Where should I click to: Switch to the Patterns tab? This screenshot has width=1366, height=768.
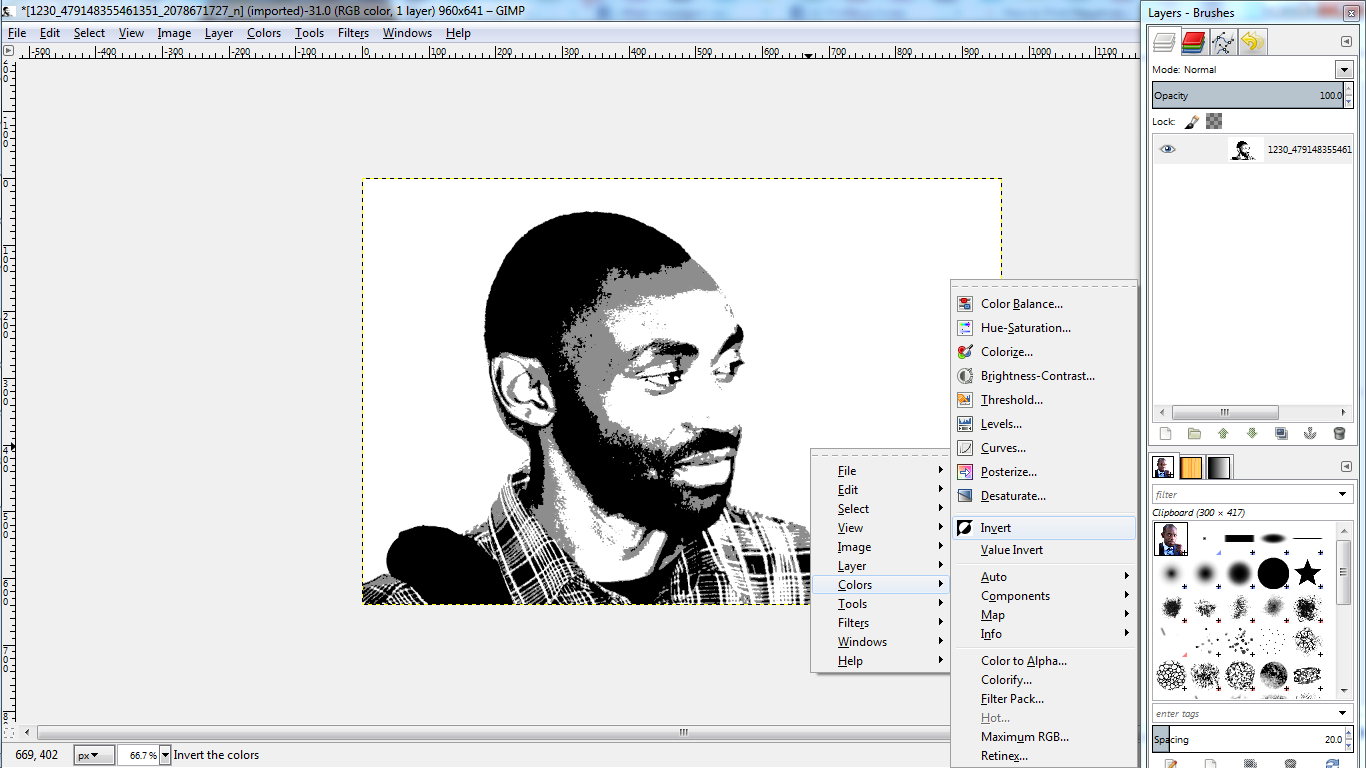(1192, 467)
